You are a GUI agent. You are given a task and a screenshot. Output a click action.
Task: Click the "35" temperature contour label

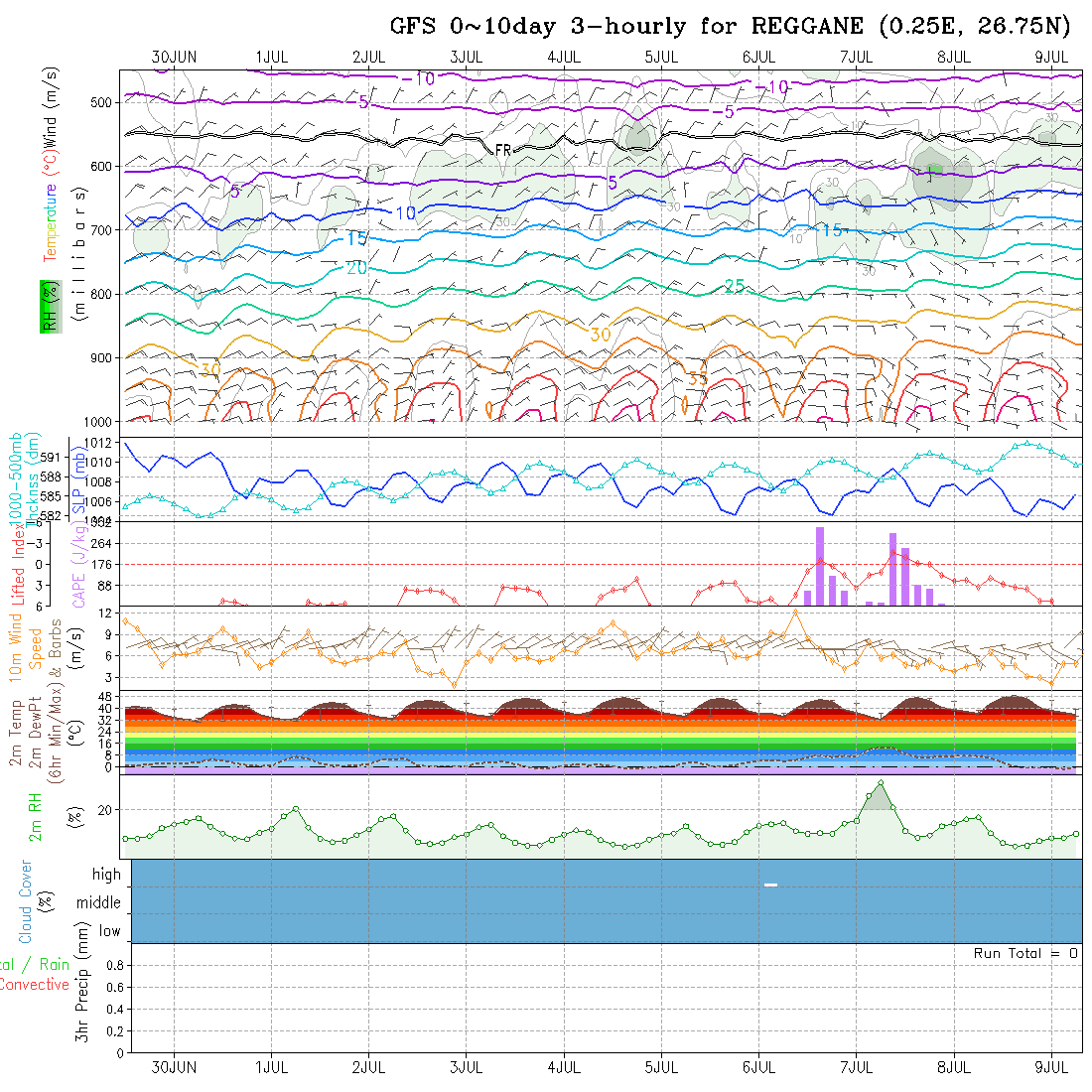tap(698, 379)
